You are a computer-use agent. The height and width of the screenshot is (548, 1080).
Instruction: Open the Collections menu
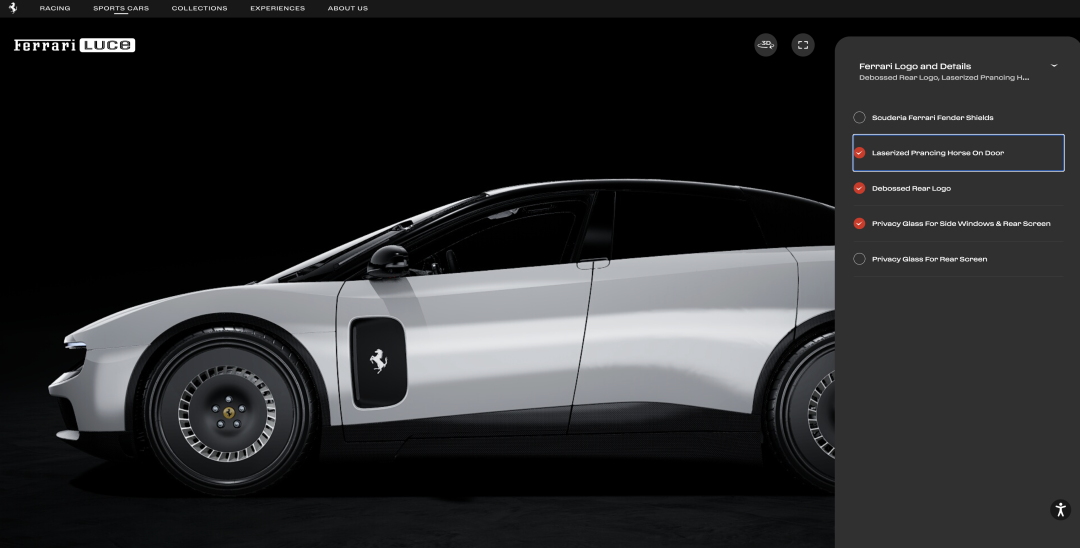[199, 8]
